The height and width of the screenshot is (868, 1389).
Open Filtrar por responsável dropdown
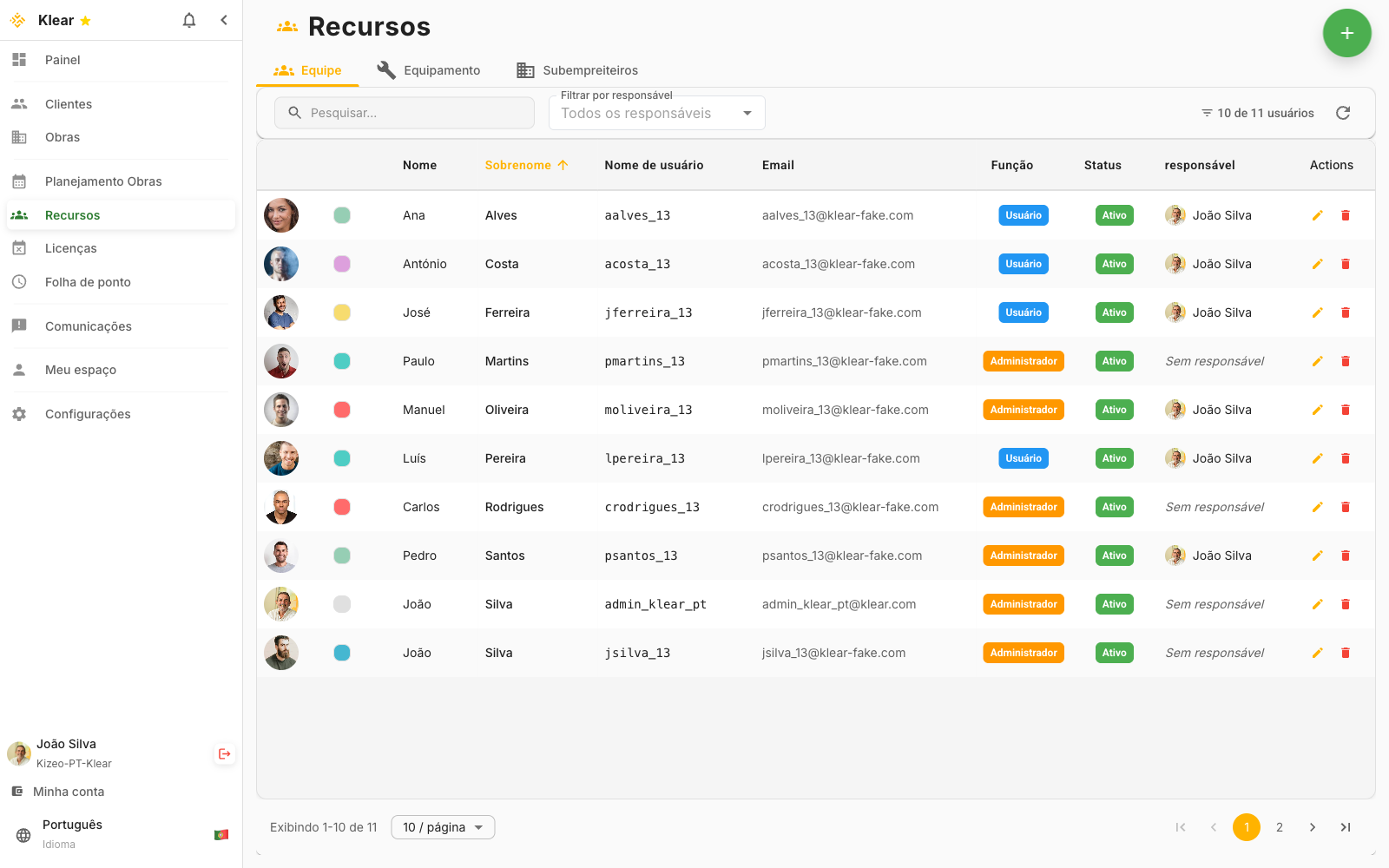(x=656, y=113)
